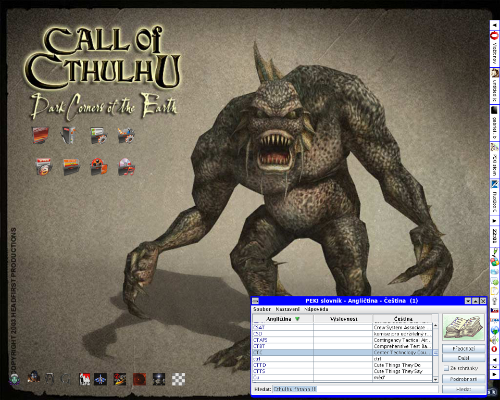Open the Nastavení menu
Viewport: 500px width, 400px height.
pos(287,309)
